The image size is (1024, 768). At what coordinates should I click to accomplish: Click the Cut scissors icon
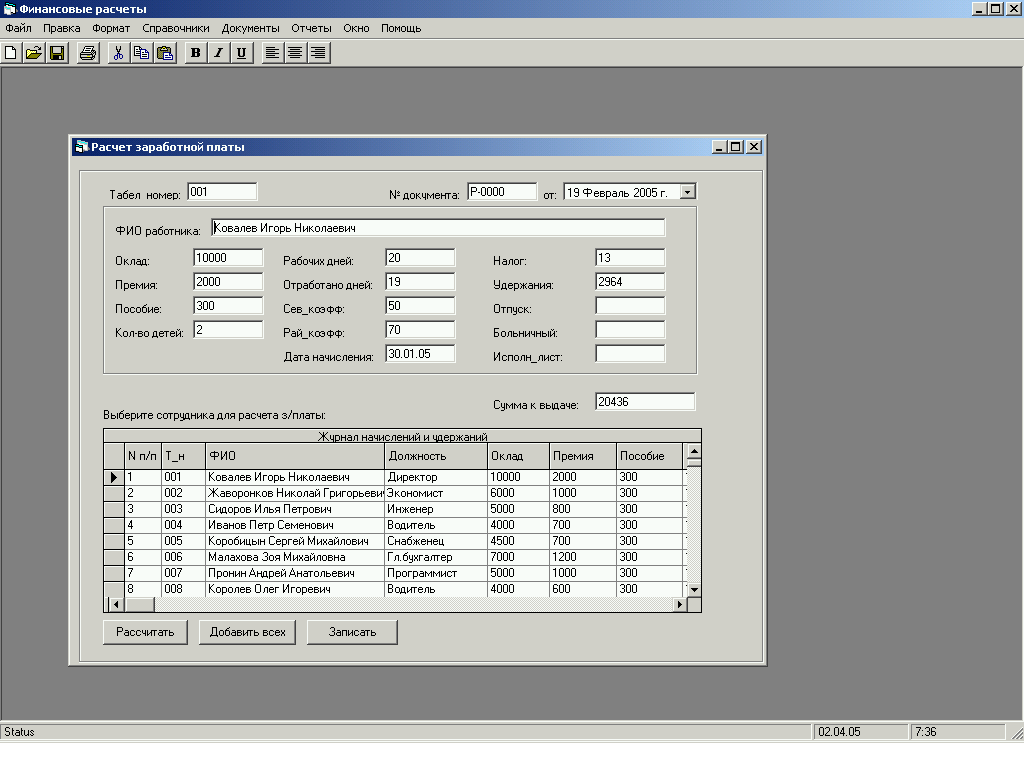pyautogui.click(x=118, y=53)
